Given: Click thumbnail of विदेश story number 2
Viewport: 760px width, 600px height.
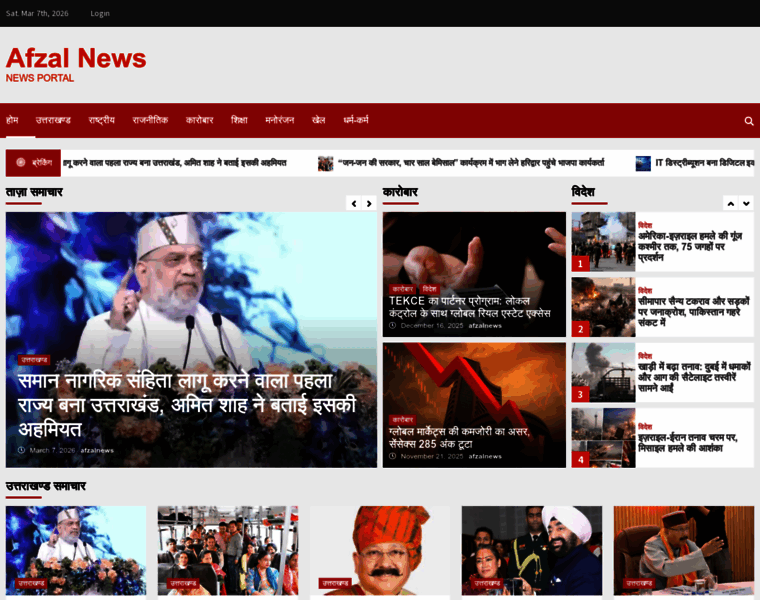Looking at the screenshot, I should click(x=603, y=307).
